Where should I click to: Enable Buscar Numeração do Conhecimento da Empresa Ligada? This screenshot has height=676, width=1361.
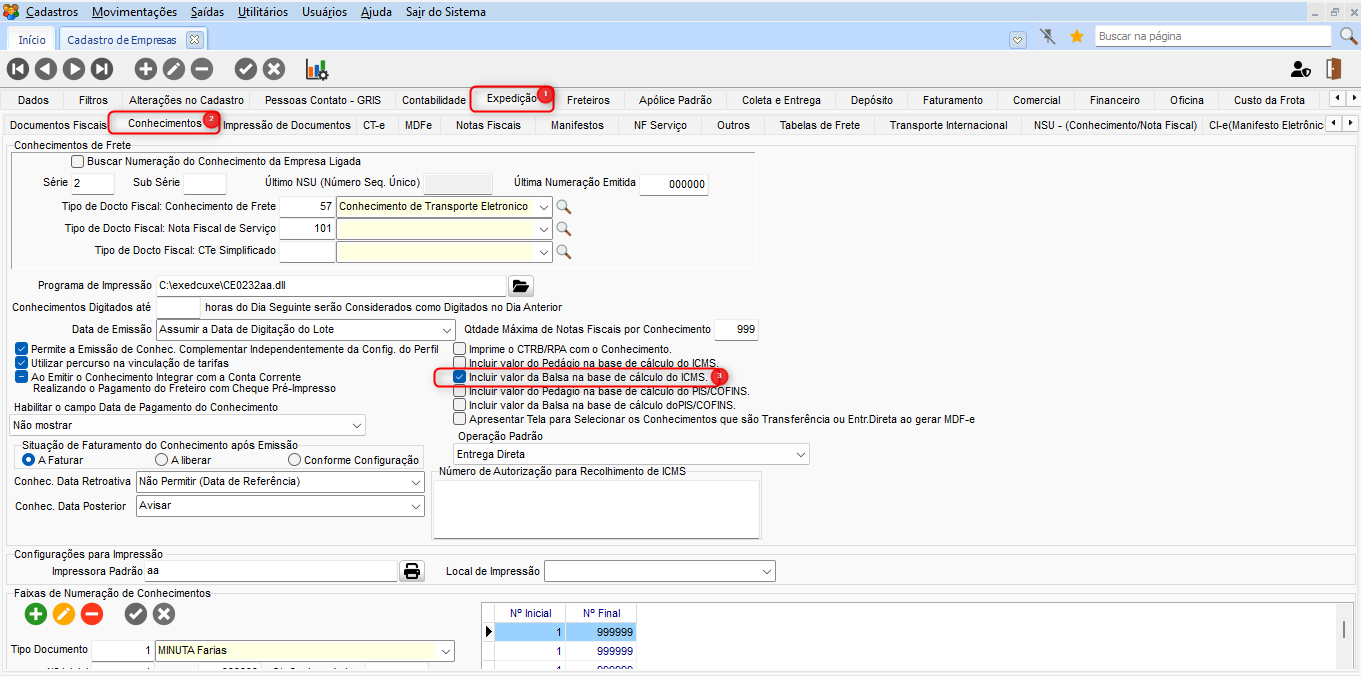pyautogui.click(x=78, y=161)
